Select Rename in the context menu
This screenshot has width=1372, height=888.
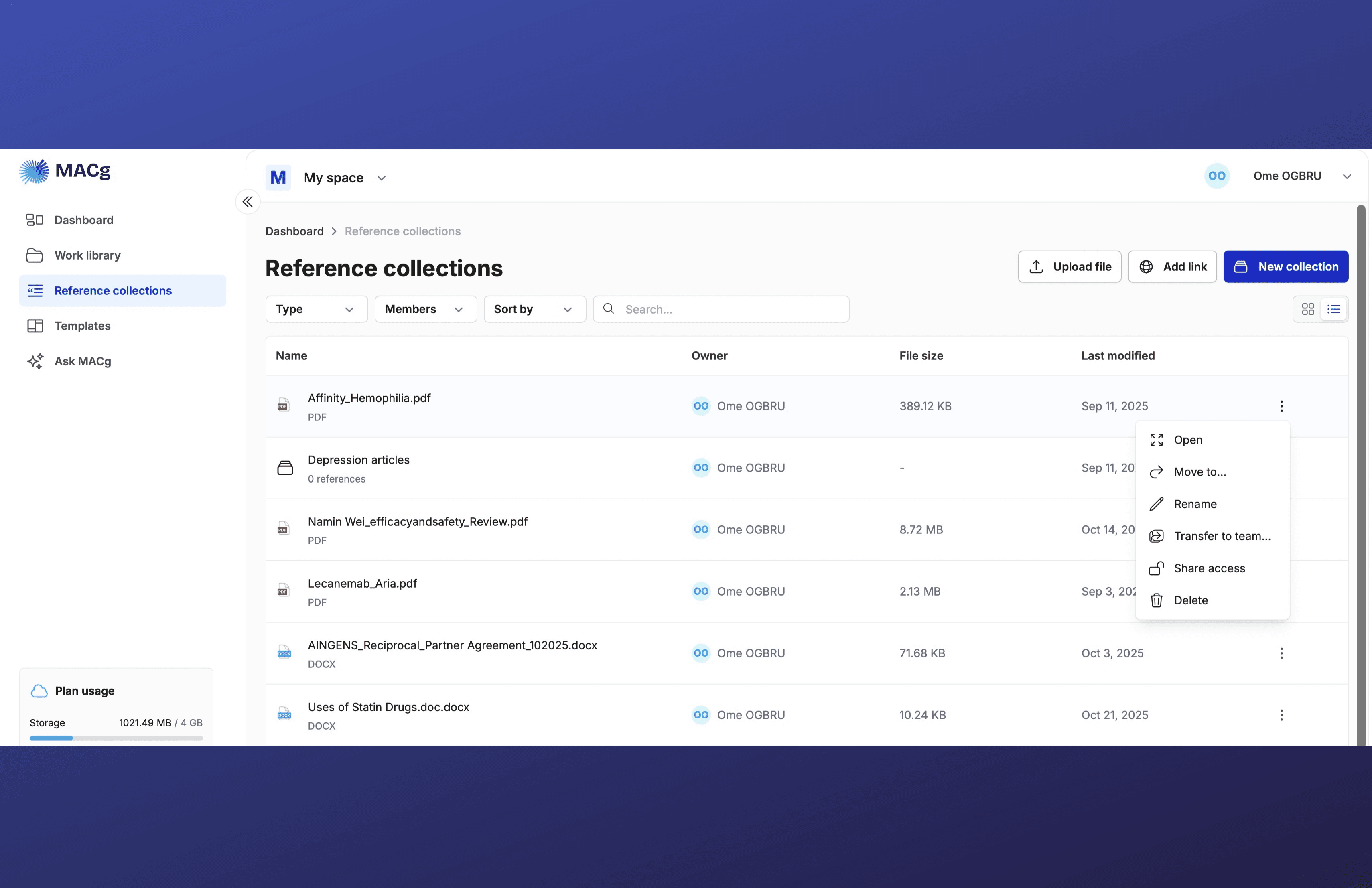(x=1212, y=504)
